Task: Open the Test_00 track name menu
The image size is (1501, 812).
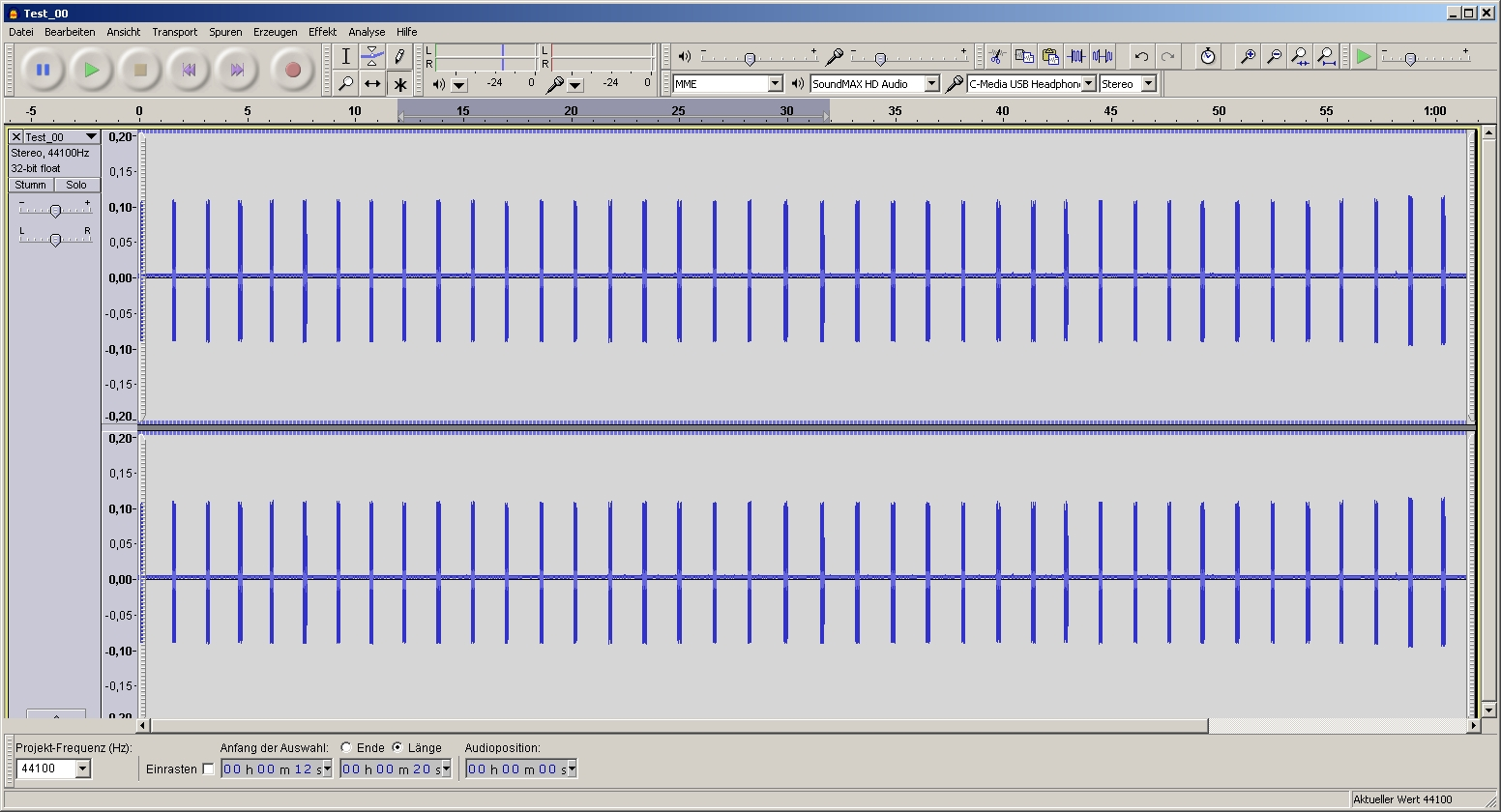Action: [x=61, y=137]
